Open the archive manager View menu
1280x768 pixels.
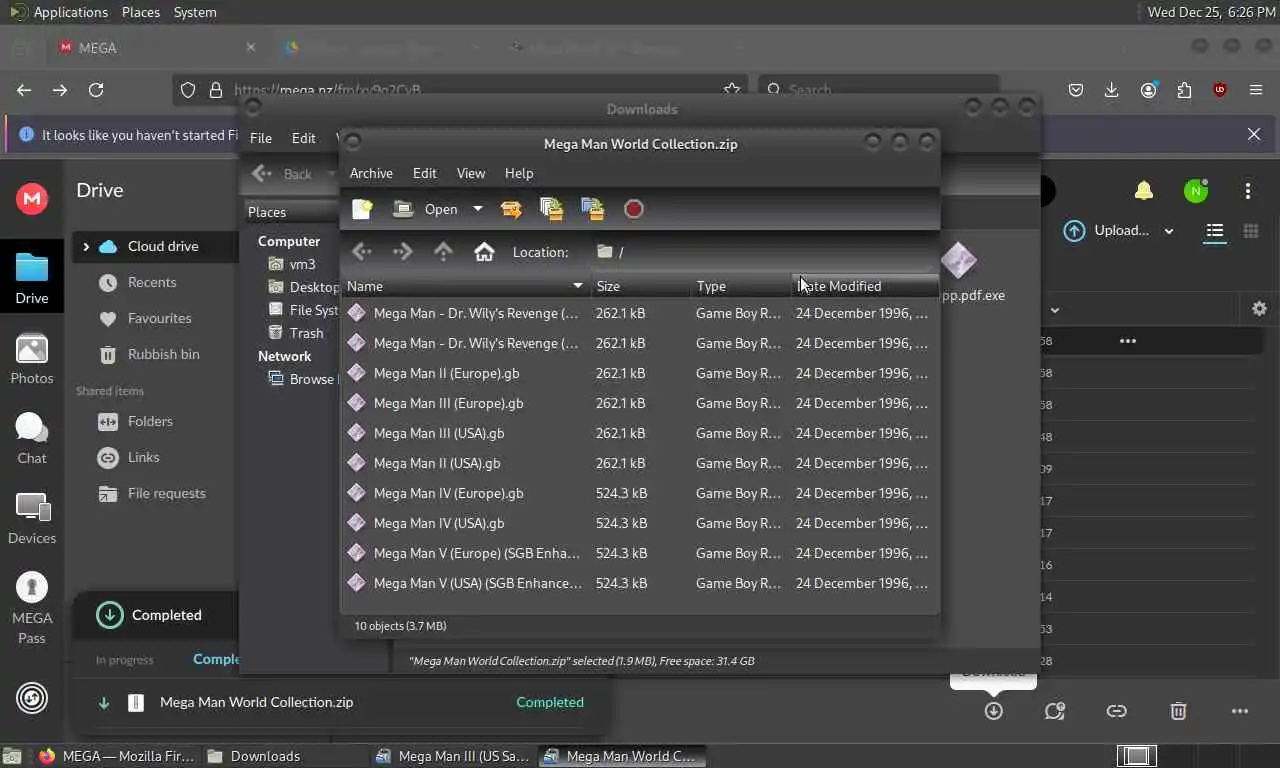pyautogui.click(x=471, y=173)
